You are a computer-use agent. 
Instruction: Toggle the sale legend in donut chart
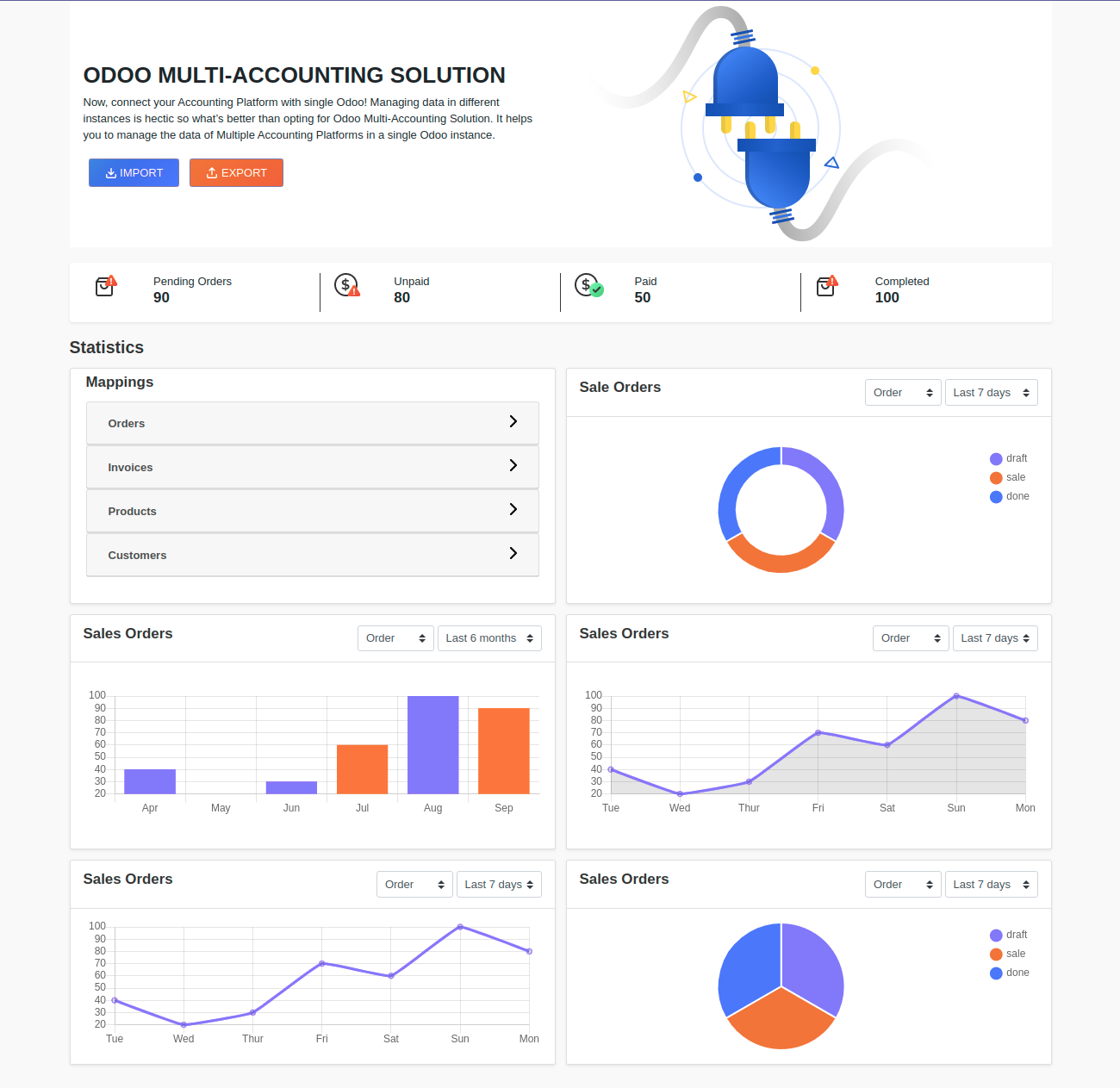(x=1007, y=477)
